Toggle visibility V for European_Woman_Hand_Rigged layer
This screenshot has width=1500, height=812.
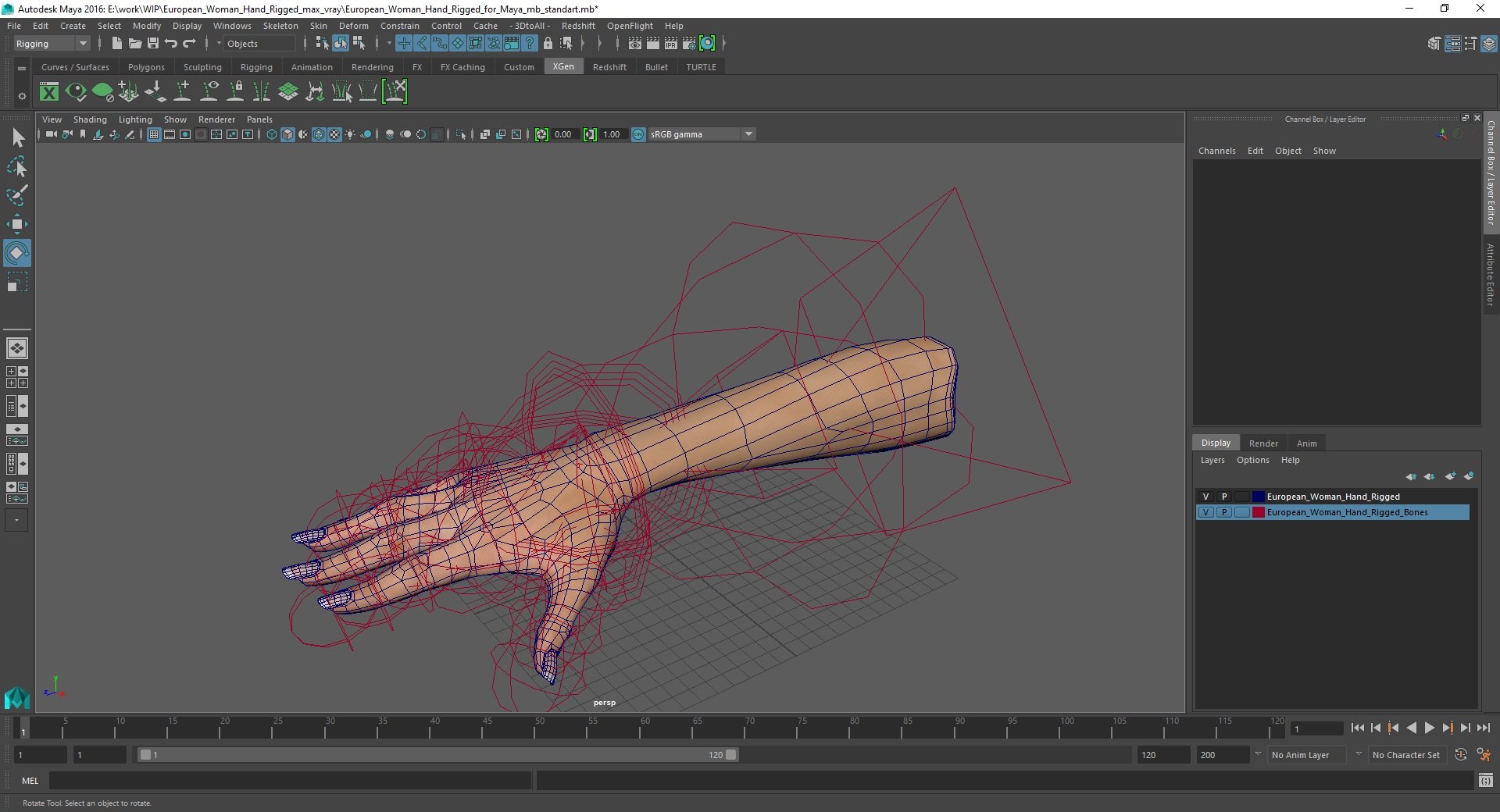pos(1205,497)
